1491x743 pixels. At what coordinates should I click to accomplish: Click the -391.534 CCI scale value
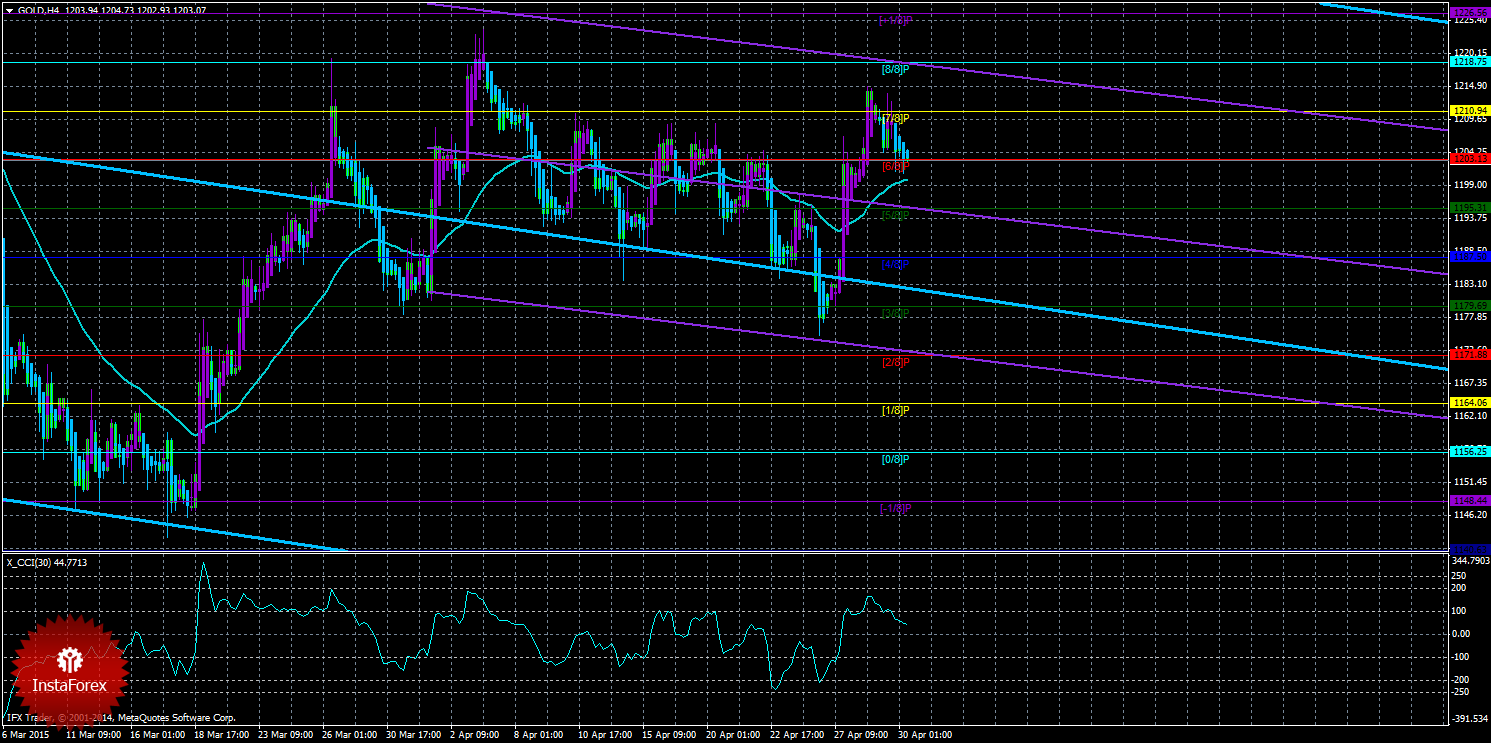pos(1471,718)
